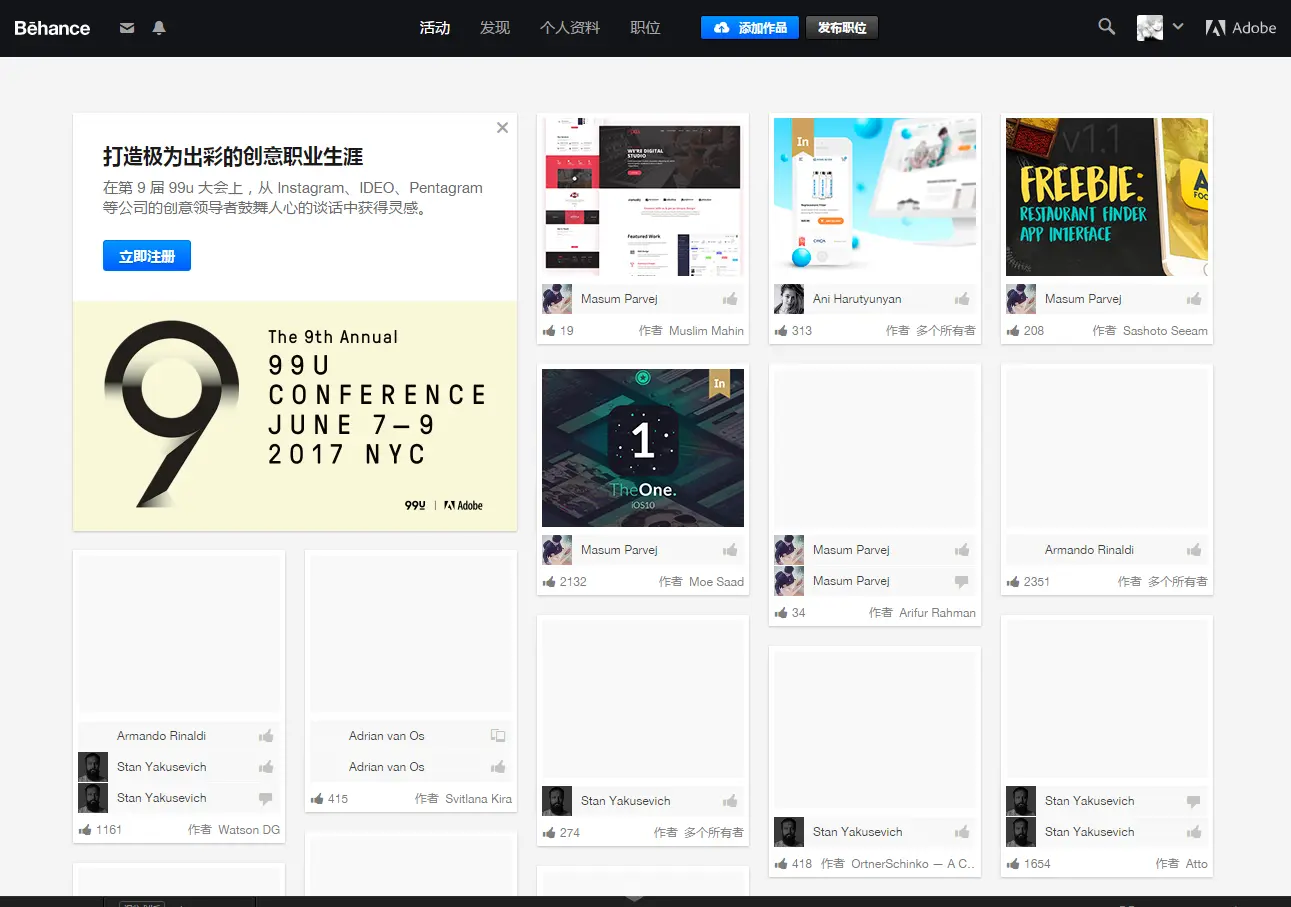Image resolution: width=1291 pixels, height=907 pixels.
Task: Open 多个所有者 link beside 313
Action: point(946,331)
